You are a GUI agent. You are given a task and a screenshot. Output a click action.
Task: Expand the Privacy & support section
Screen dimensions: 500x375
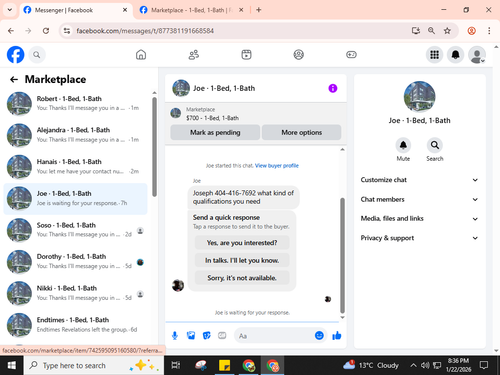[x=419, y=238]
